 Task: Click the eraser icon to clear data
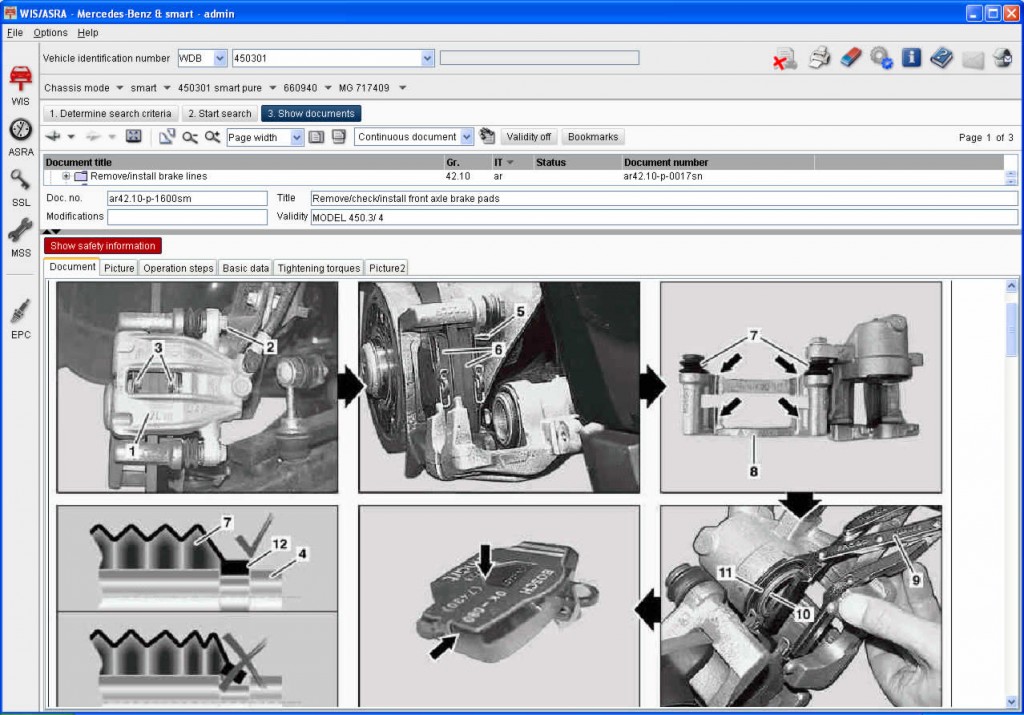tap(850, 58)
